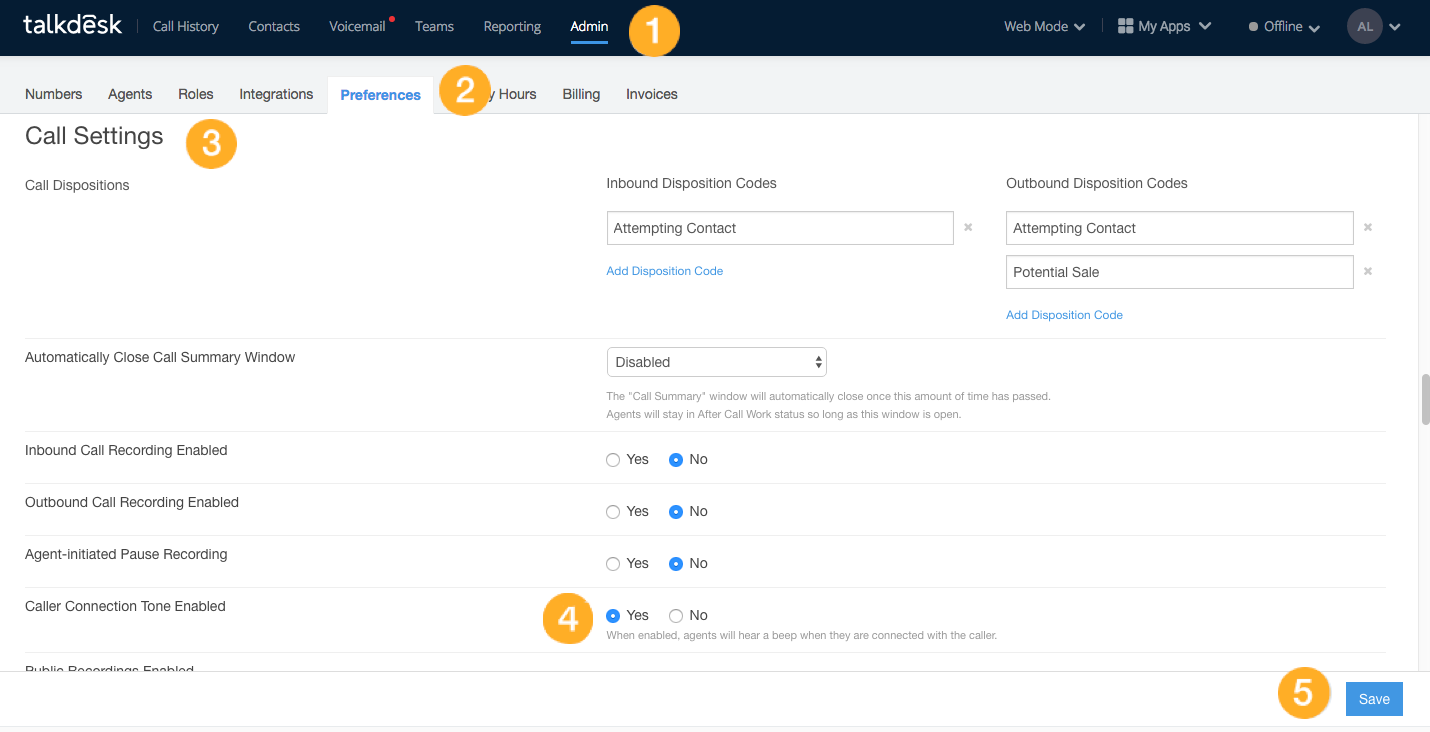Click the Outbound Disposition Codes heading

tap(1097, 183)
